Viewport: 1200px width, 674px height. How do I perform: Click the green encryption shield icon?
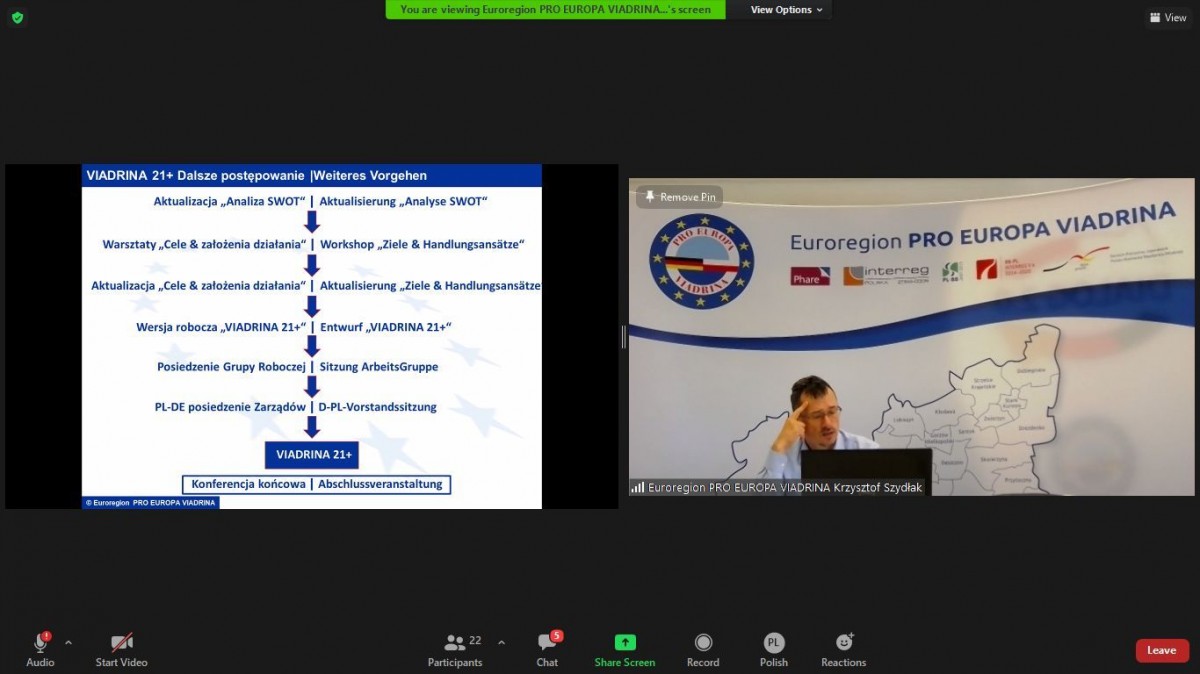(17, 17)
